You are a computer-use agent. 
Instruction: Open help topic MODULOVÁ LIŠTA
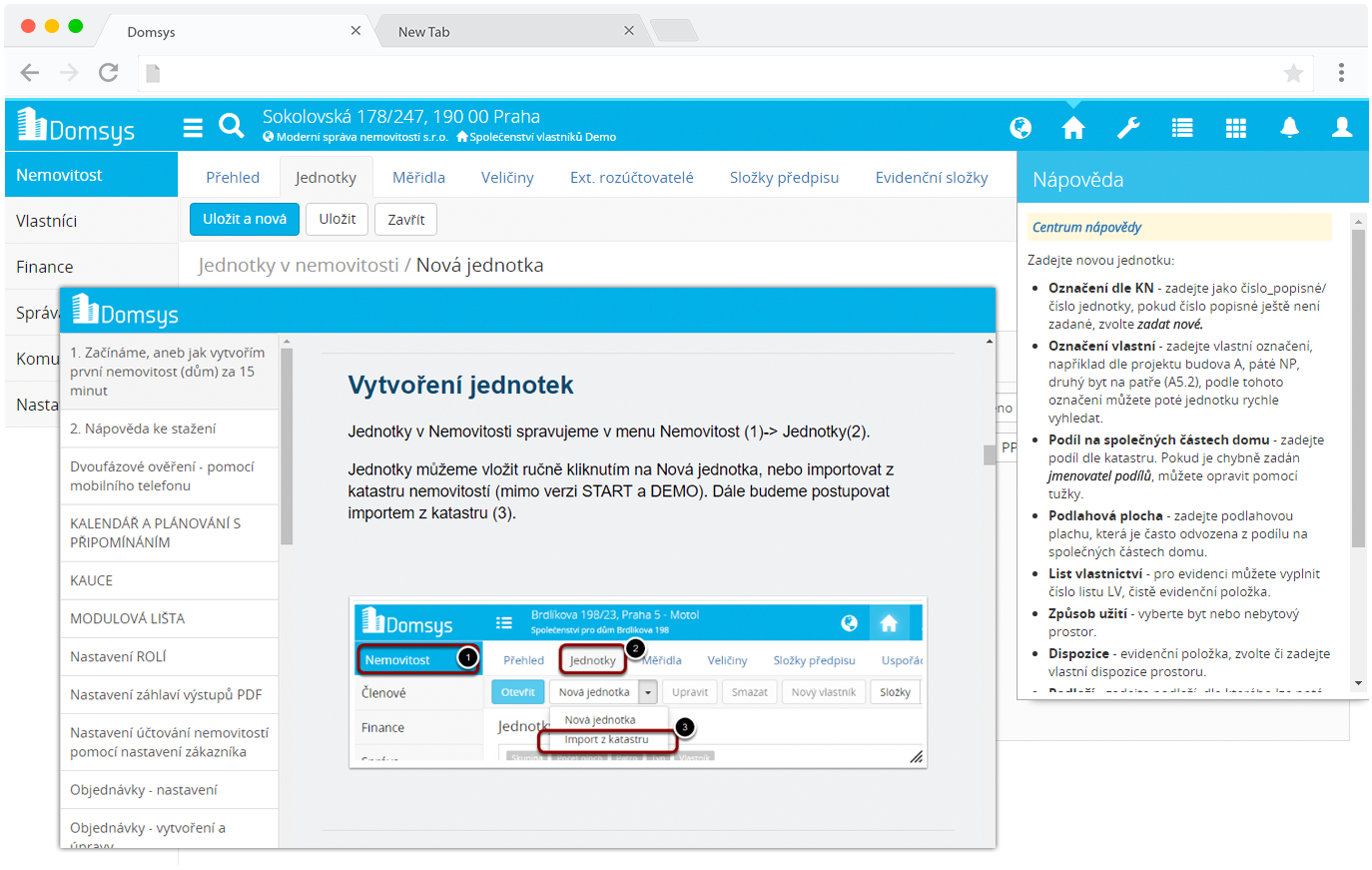tap(169, 618)
